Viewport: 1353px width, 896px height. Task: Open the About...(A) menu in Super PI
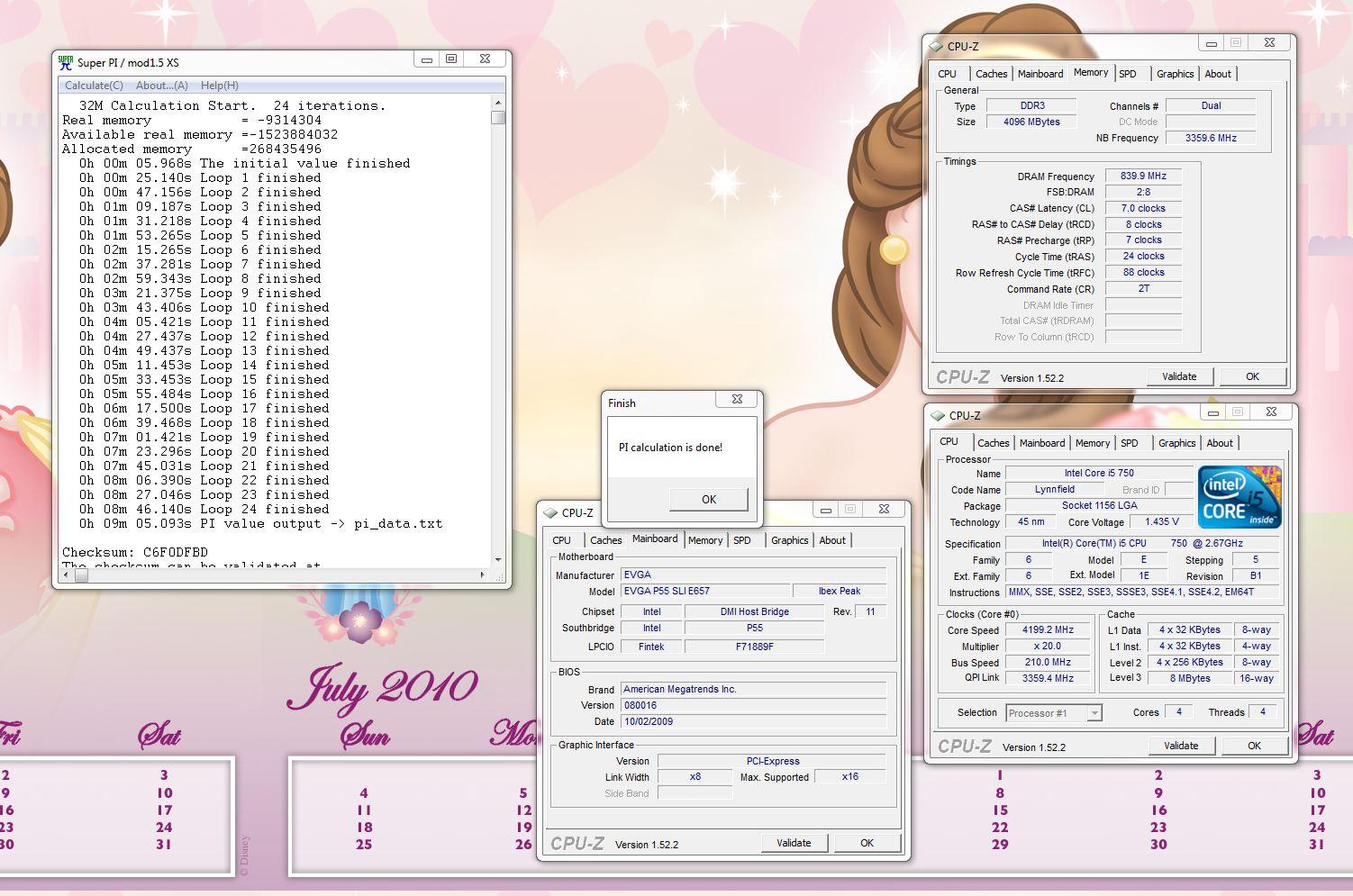click(162, 86)
